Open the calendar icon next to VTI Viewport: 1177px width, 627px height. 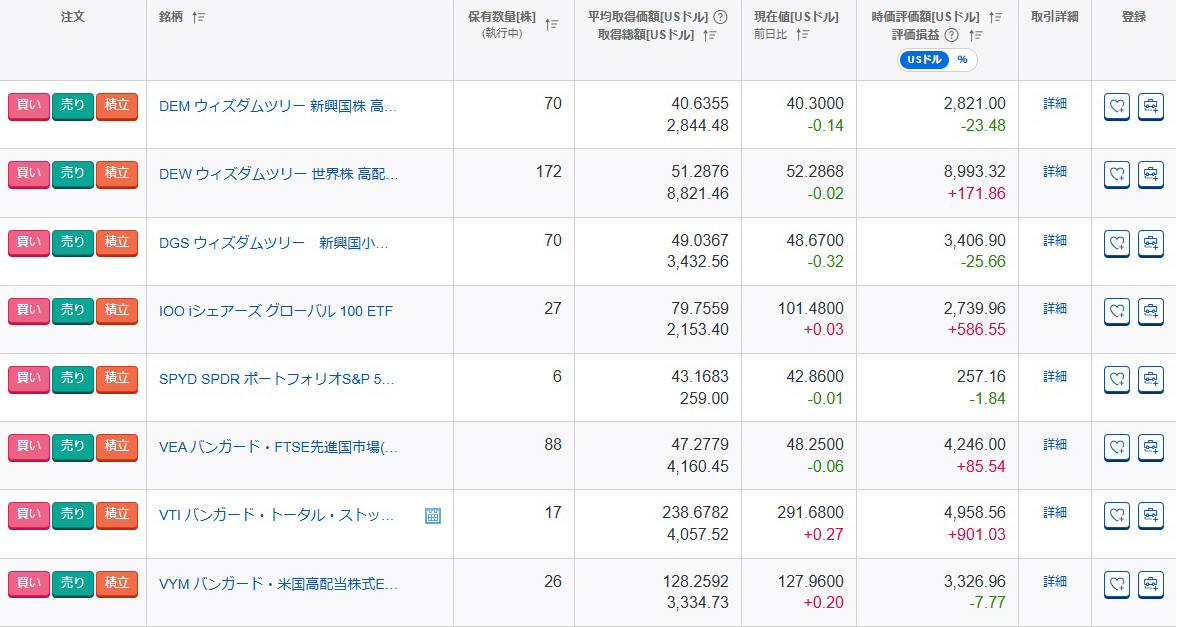[433, 516]
